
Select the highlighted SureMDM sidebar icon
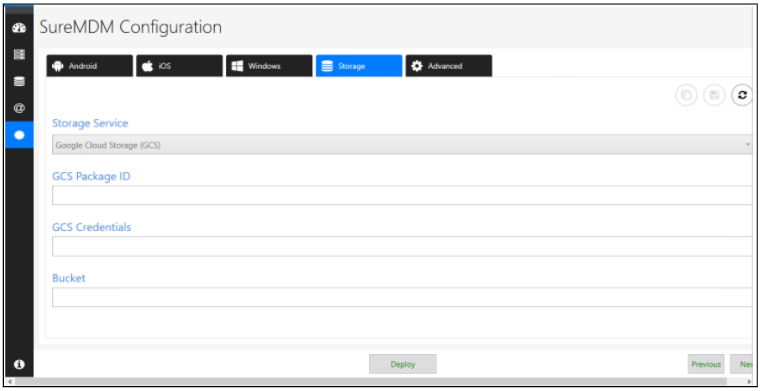19,135
